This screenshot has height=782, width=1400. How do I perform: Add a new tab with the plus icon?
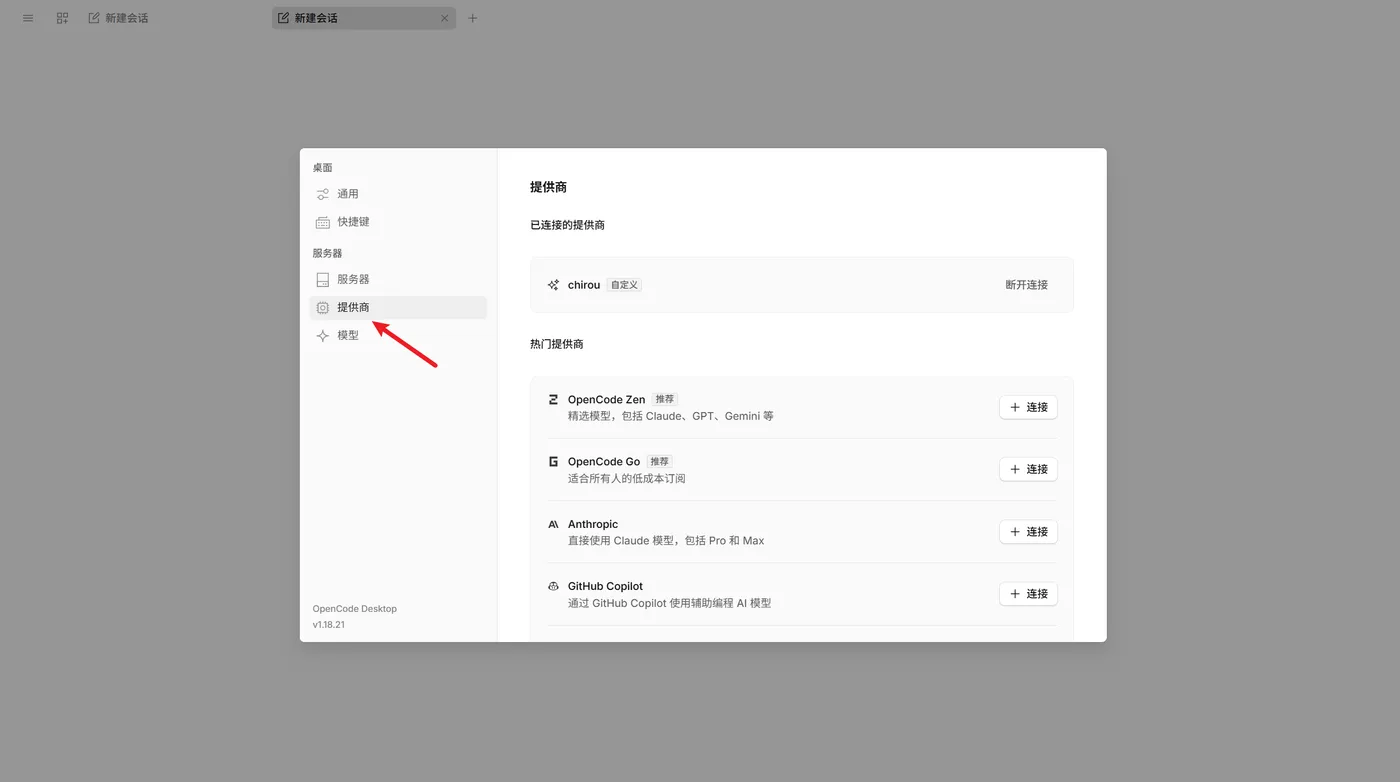click(x=473, y=18)
